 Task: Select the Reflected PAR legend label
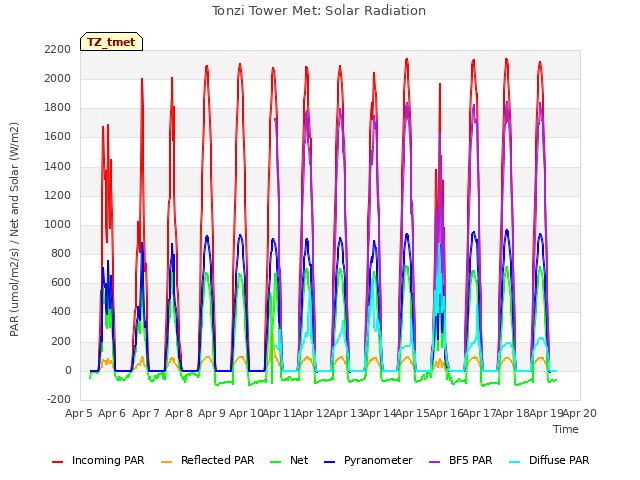click(x=218, y=460)
